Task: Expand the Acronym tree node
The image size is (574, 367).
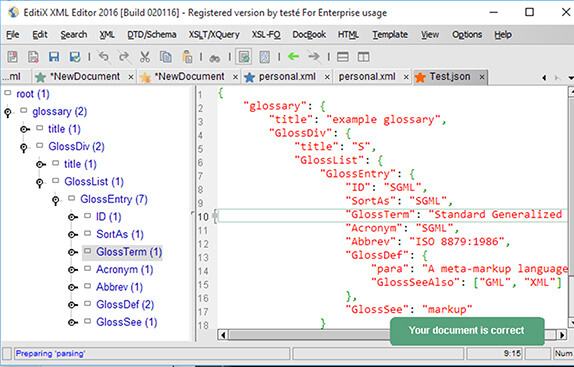Action: pos(72,270)
